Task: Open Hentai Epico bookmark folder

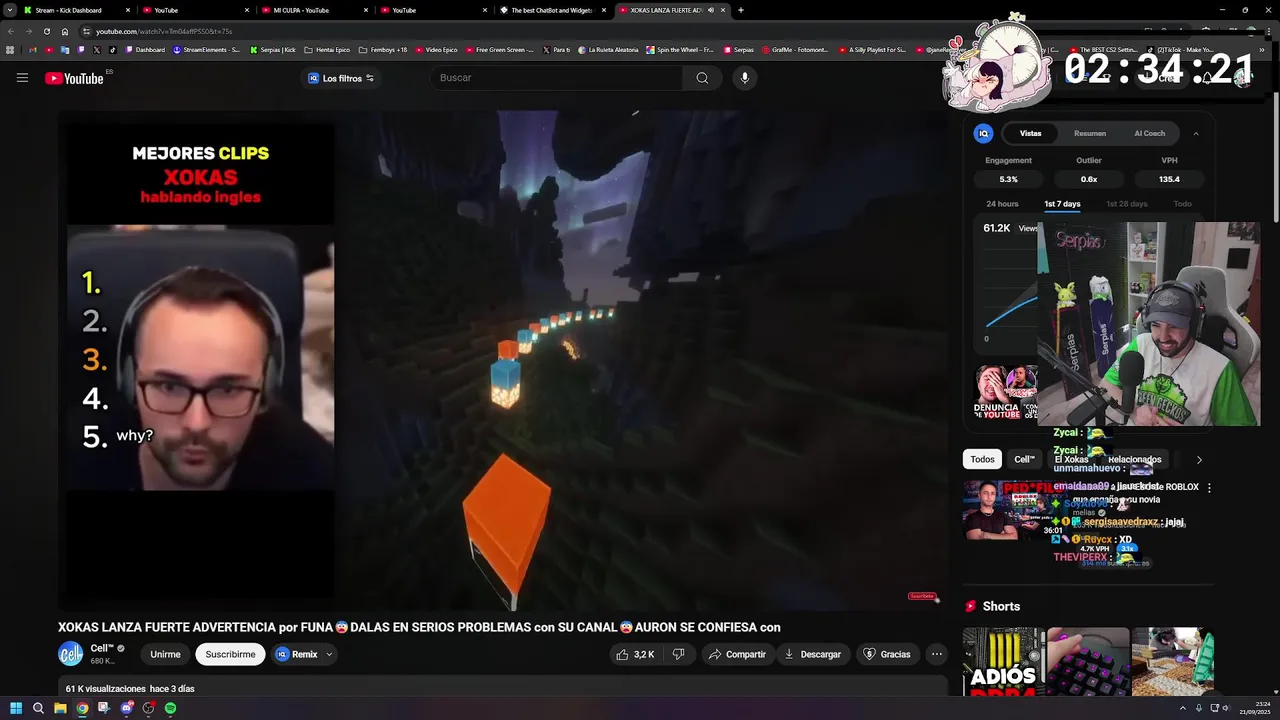Action: pyautogui.click(x=327, y=49)
